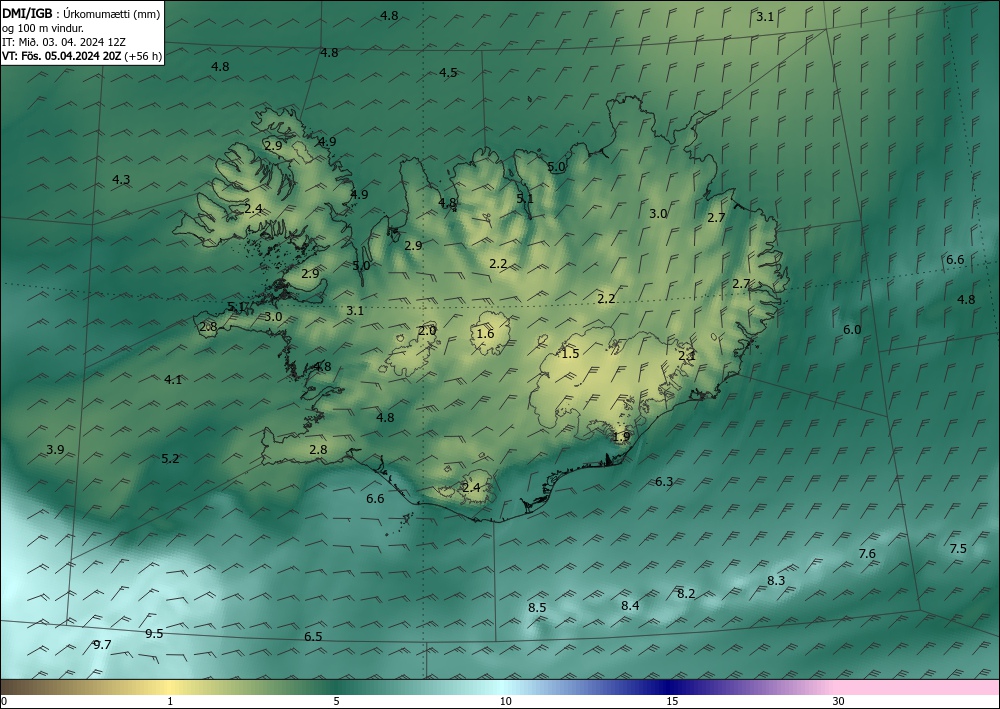
Task: Click the 8.2 value label
Action: click(686, 594)
